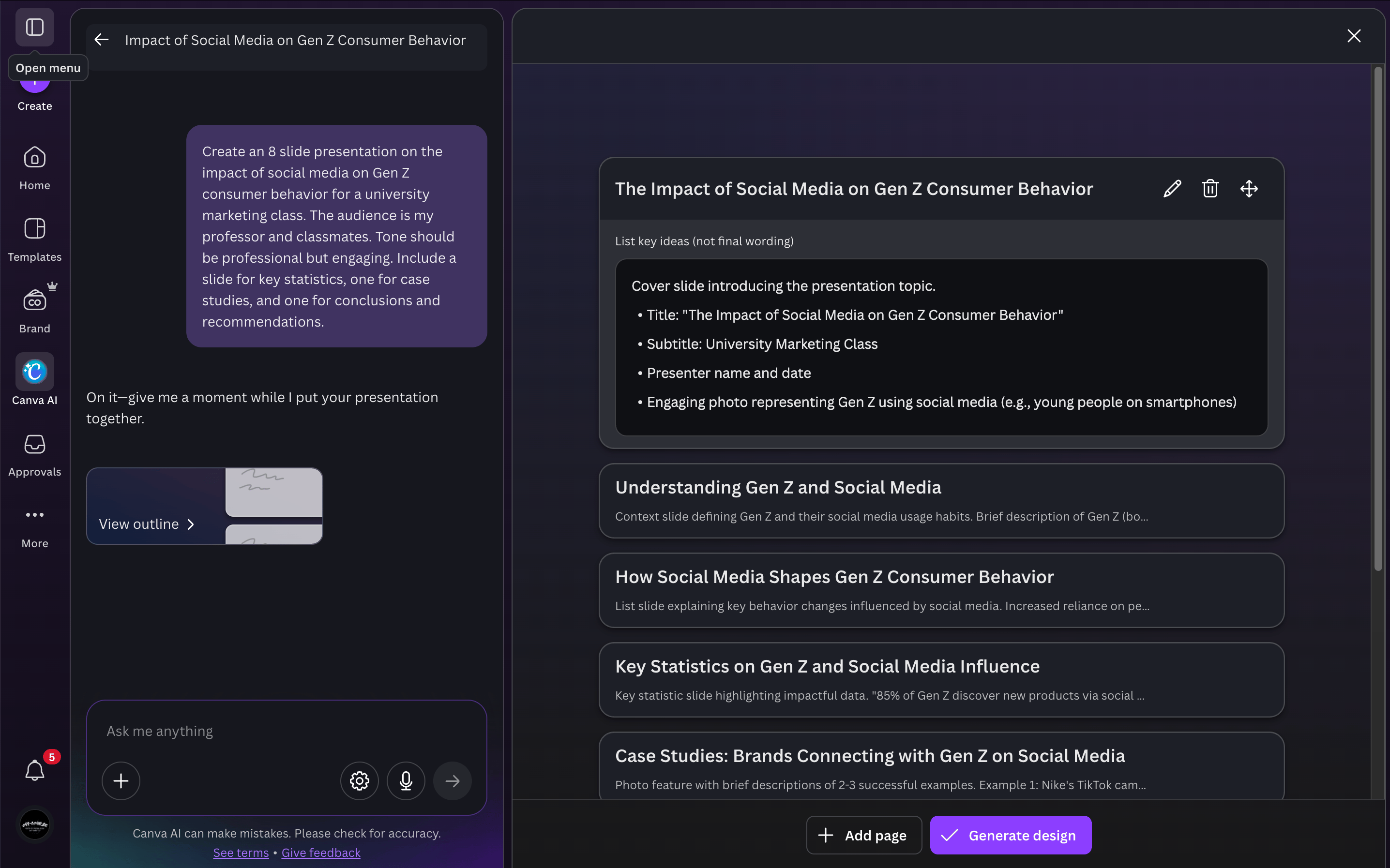
Task: Open the More options in sidebar
Action: click(34, 525)
